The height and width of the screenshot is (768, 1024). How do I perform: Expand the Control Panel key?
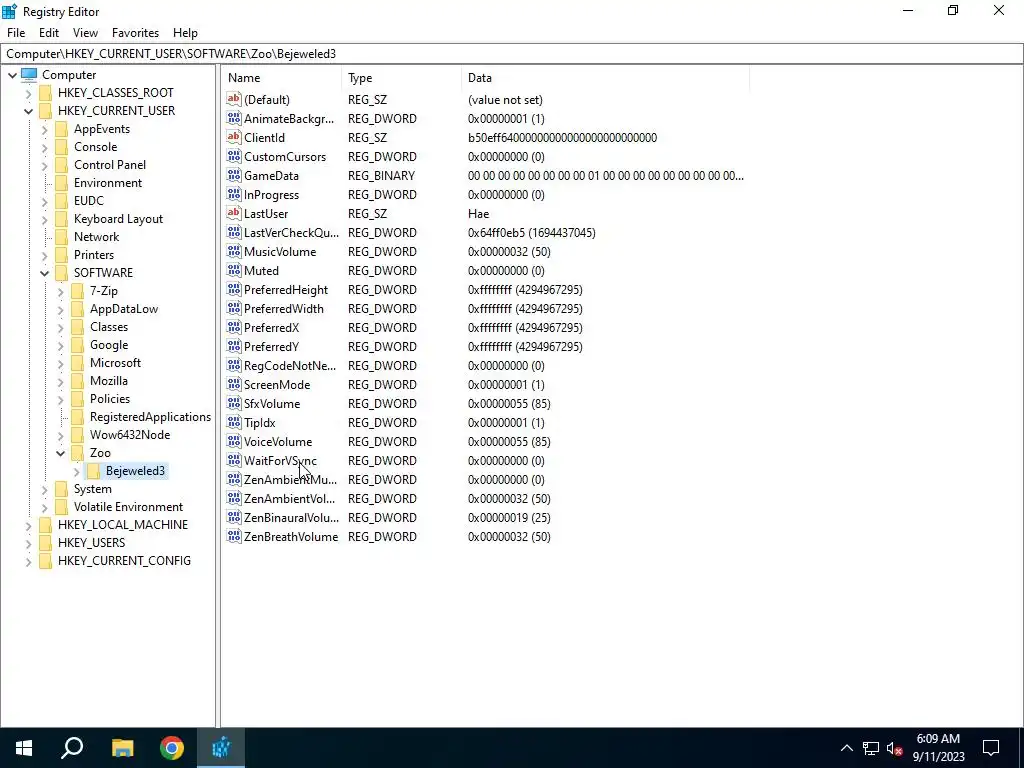[x=44, y=165]
